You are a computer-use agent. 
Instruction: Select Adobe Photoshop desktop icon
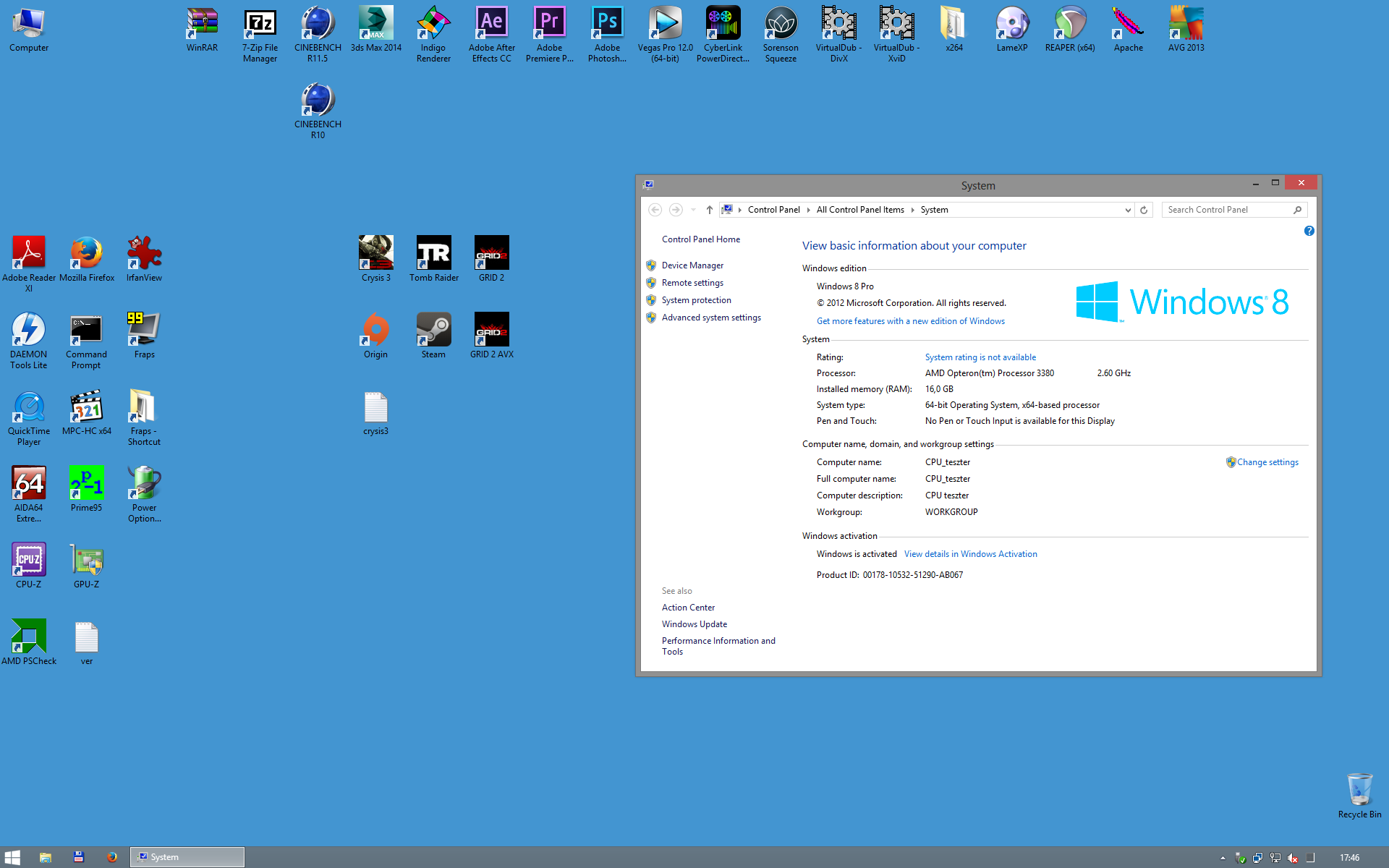[x=607, y=35]
